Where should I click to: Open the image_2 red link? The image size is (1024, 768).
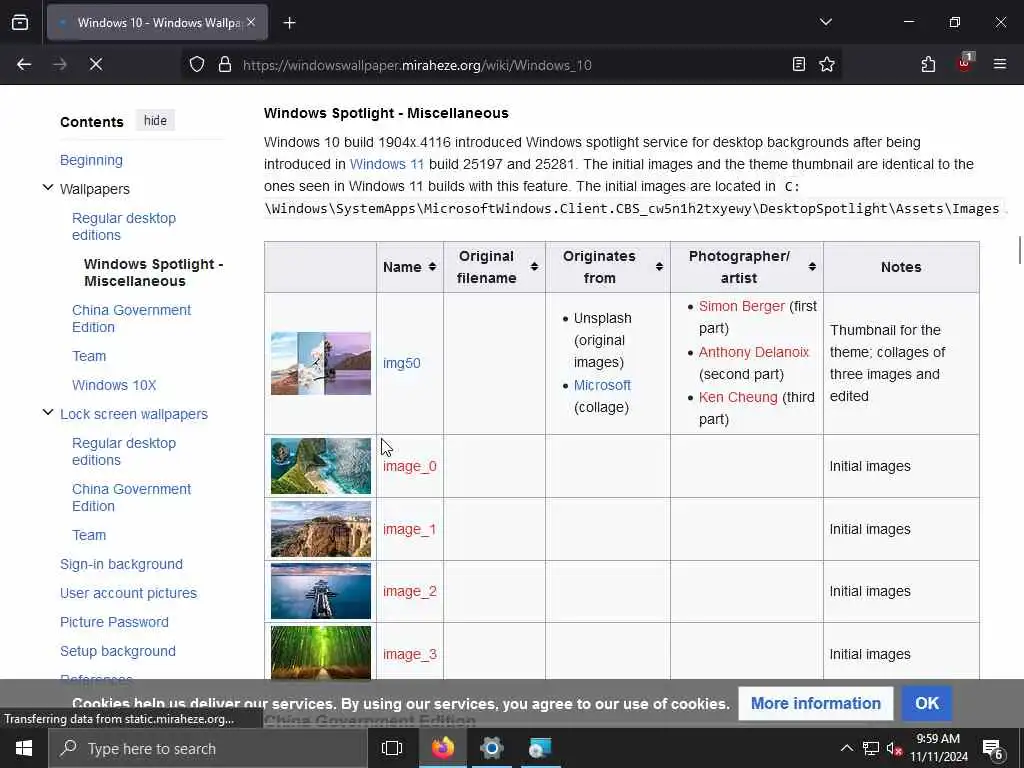[x=409, y=591]
